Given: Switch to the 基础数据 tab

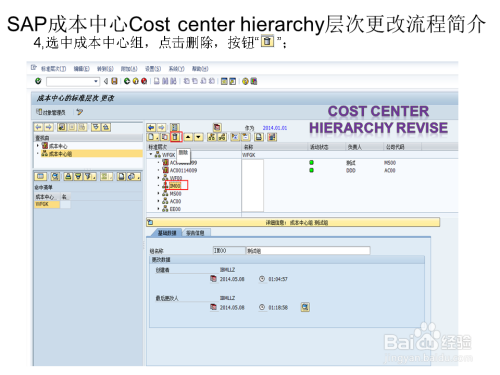Looking at the screenshot, I should tap(167, 233).
